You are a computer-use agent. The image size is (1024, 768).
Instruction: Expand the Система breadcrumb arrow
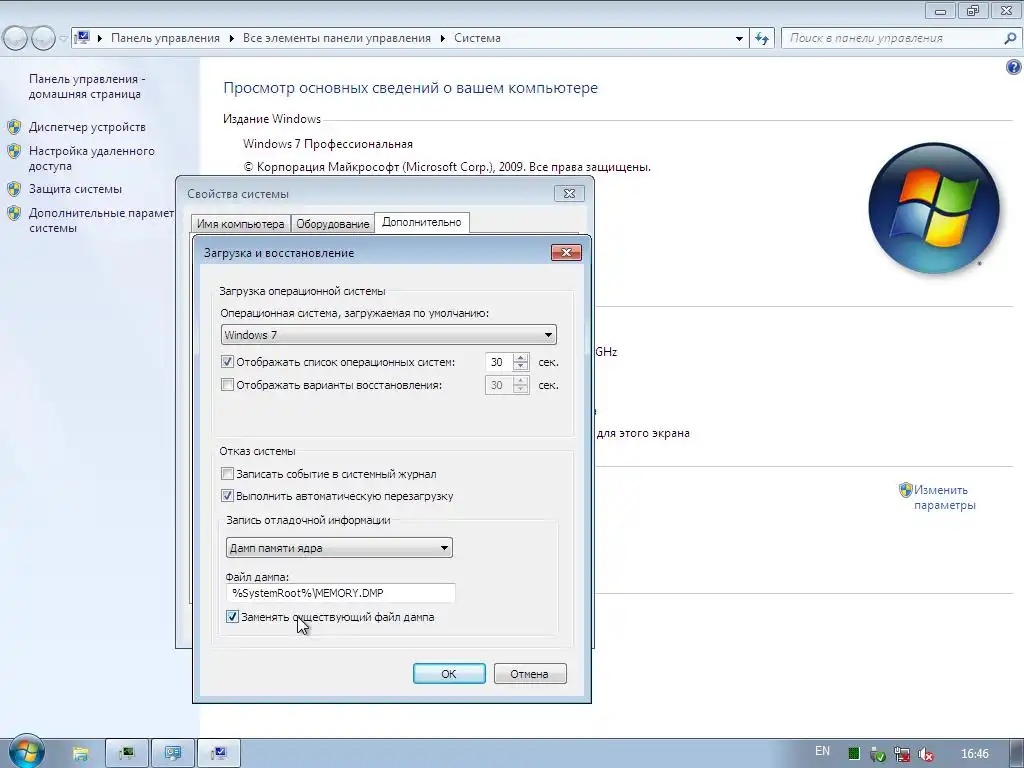click(442, 38)
